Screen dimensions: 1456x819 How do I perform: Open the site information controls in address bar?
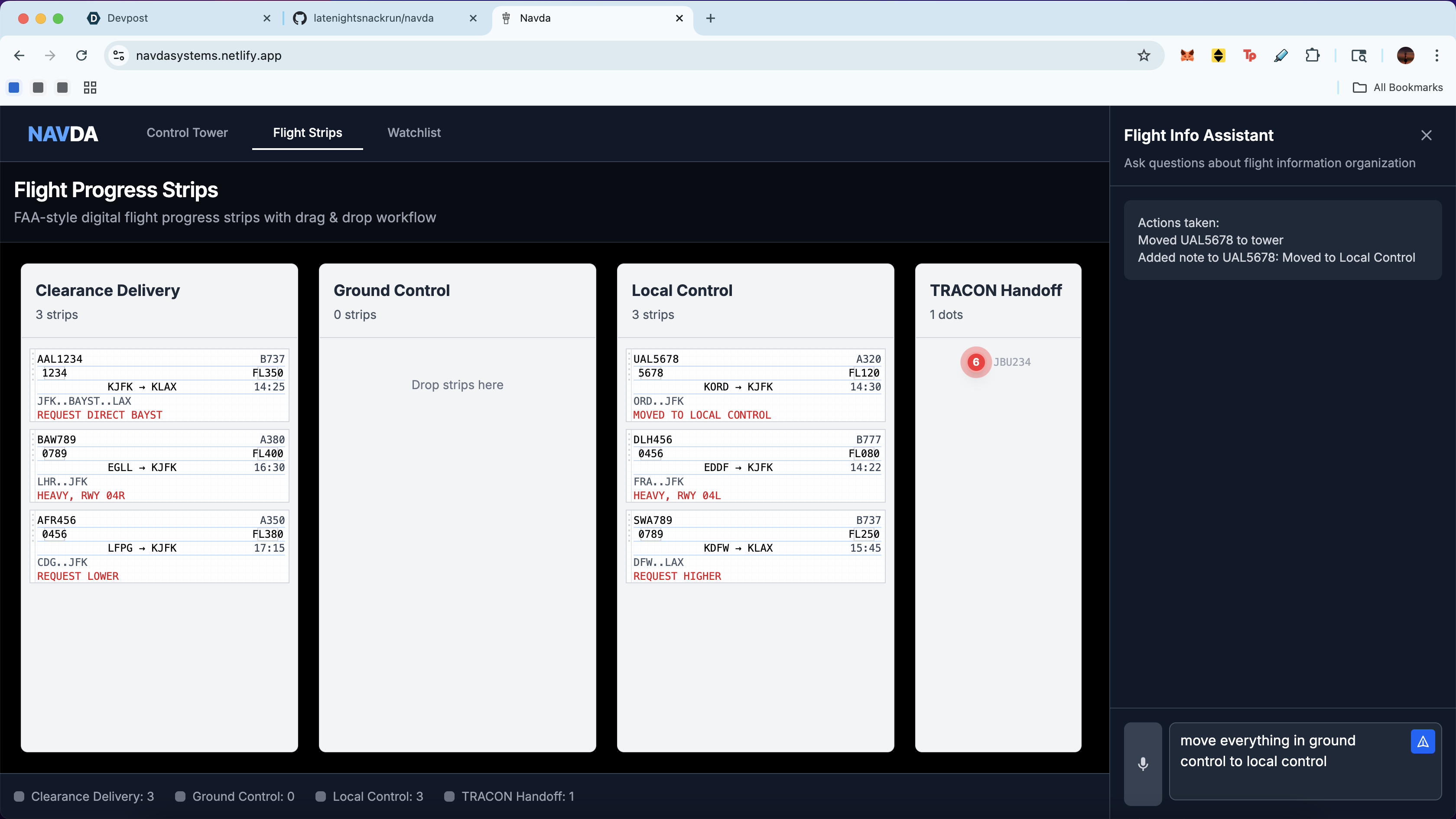click(119, 55)
